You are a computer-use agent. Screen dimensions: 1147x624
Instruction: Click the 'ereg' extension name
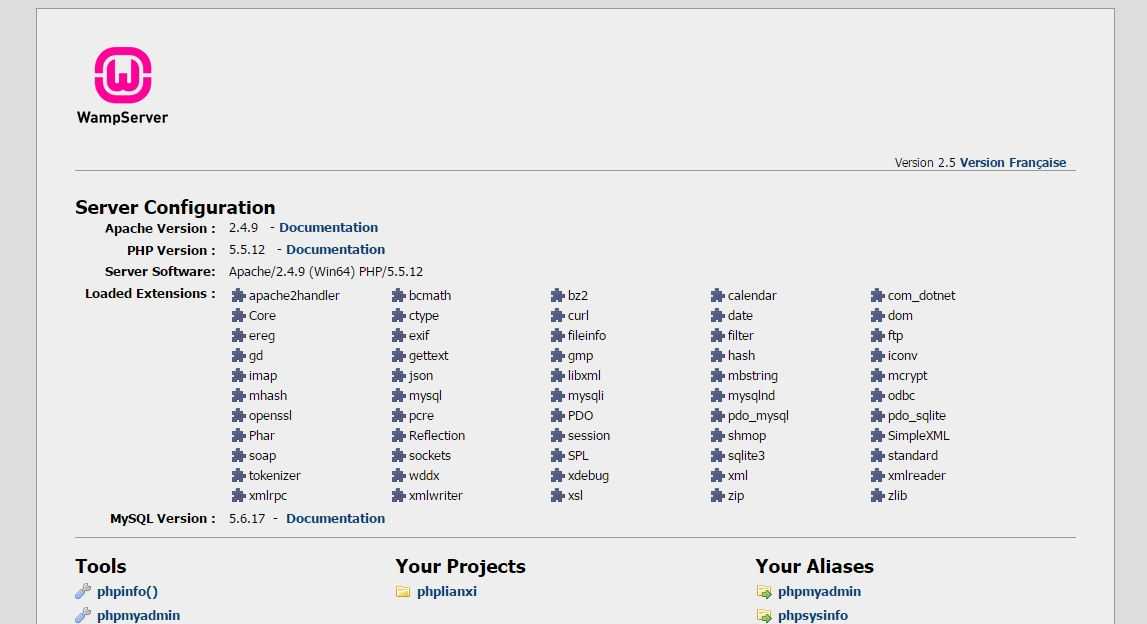(x=262, y=336)
